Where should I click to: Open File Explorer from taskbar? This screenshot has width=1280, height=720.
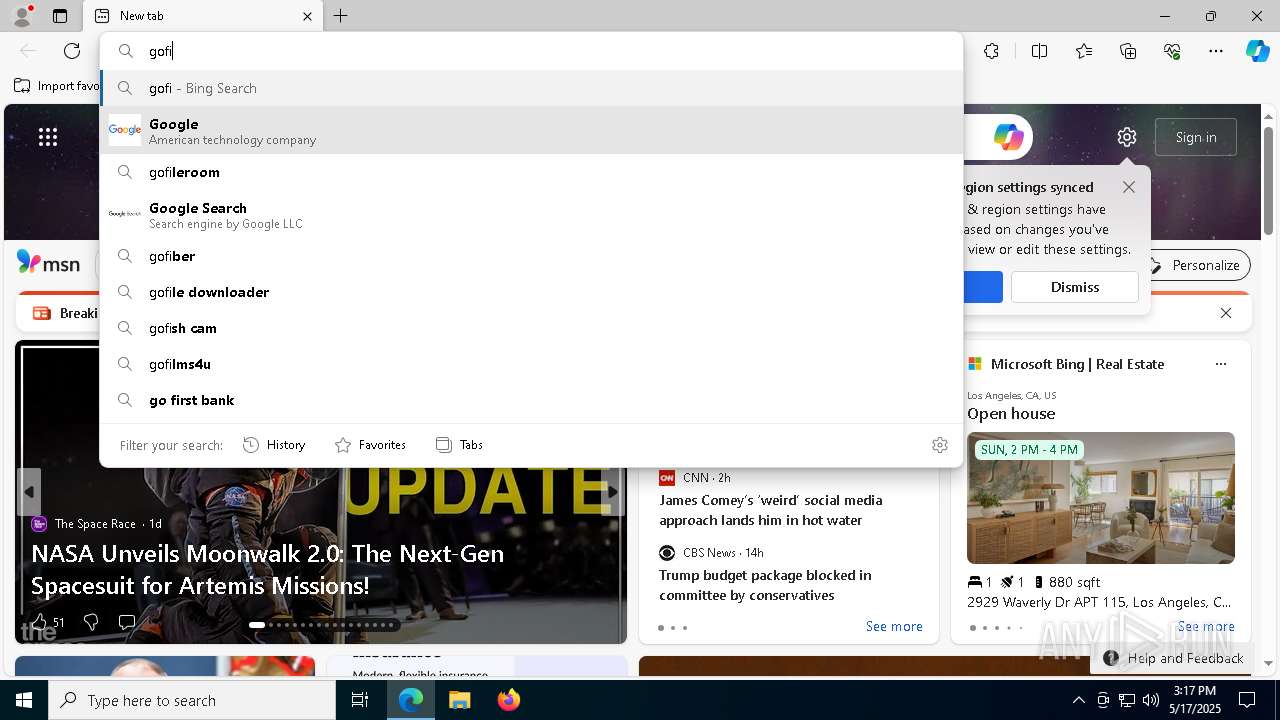pos(459,700)
